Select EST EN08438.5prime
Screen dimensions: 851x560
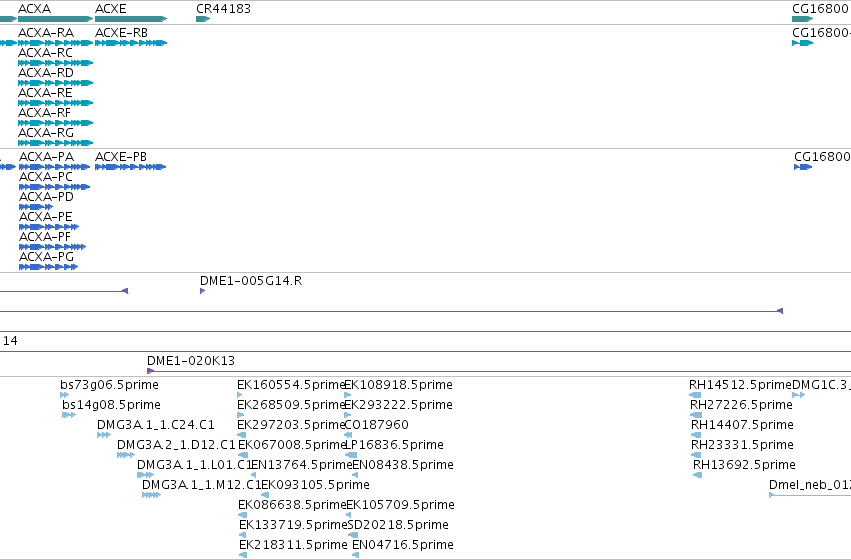click(x=355, y=475)
